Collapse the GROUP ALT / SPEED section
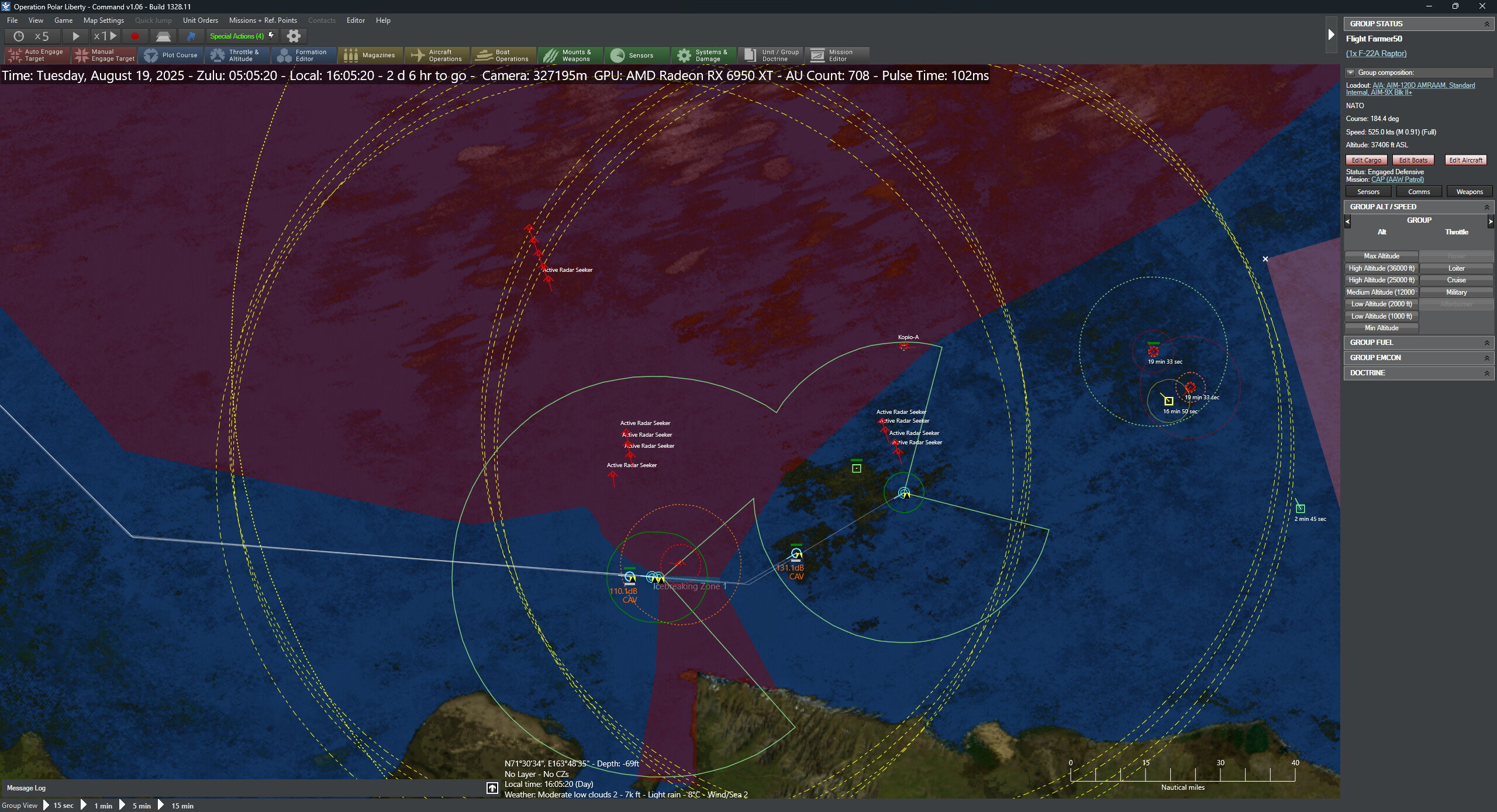Viewport: 1497px width, 812px height. tap(1487, 206)
